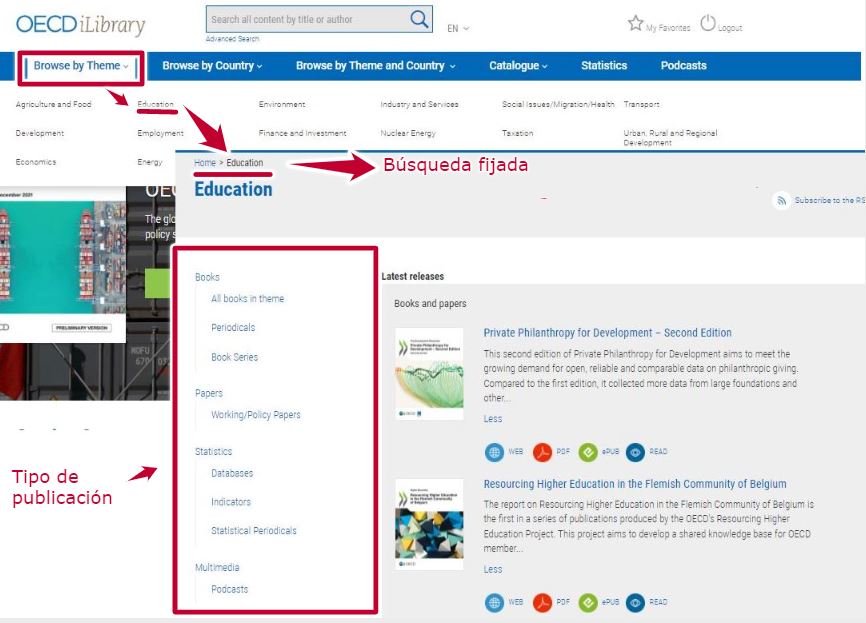This screenshot has height=623, width=866.
Task: Open Private Philanthropy for Development title
Action: (x=608, y=333)
